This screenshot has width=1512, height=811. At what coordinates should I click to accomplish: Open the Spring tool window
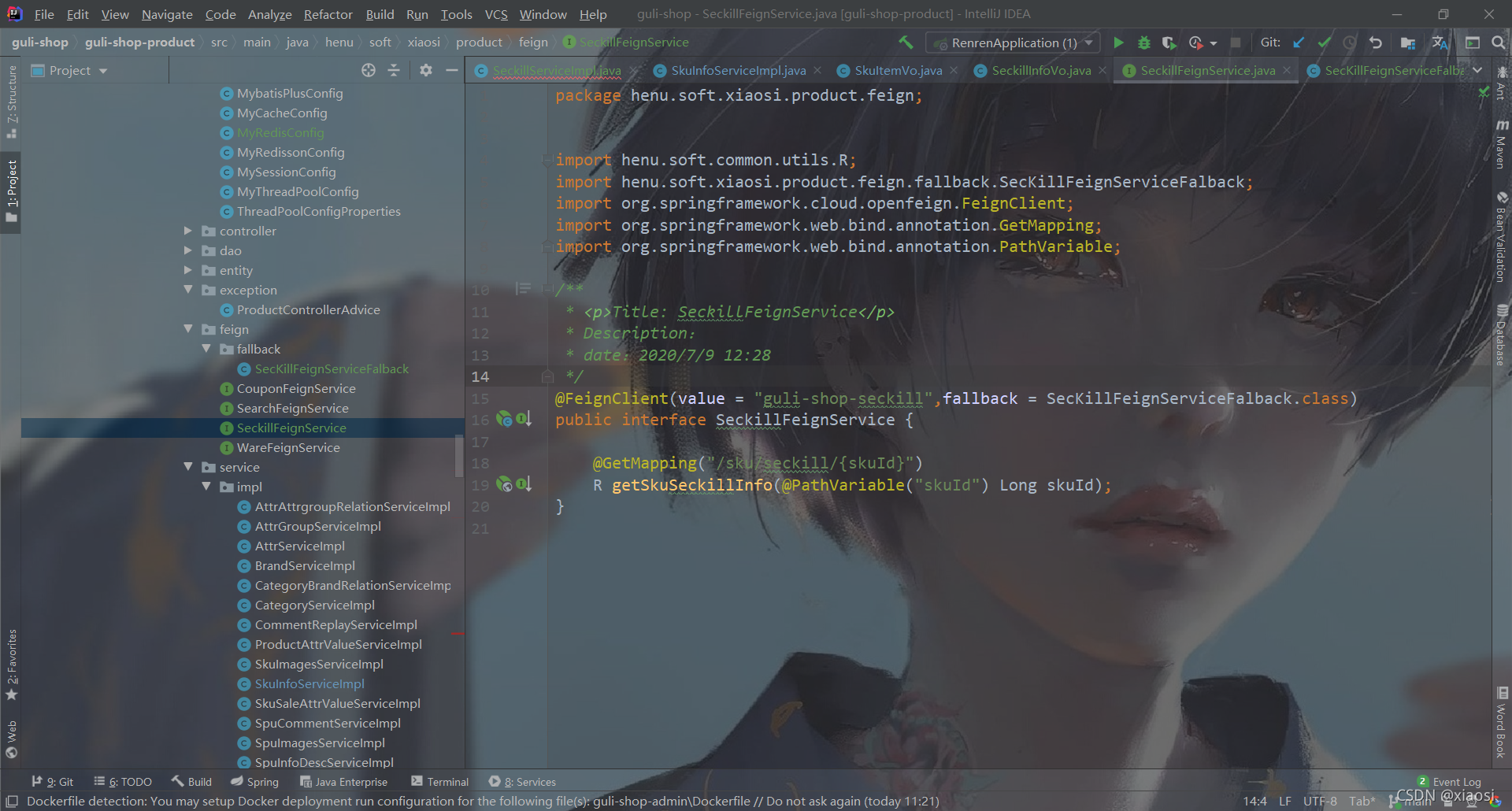click(x=254, y=782)
